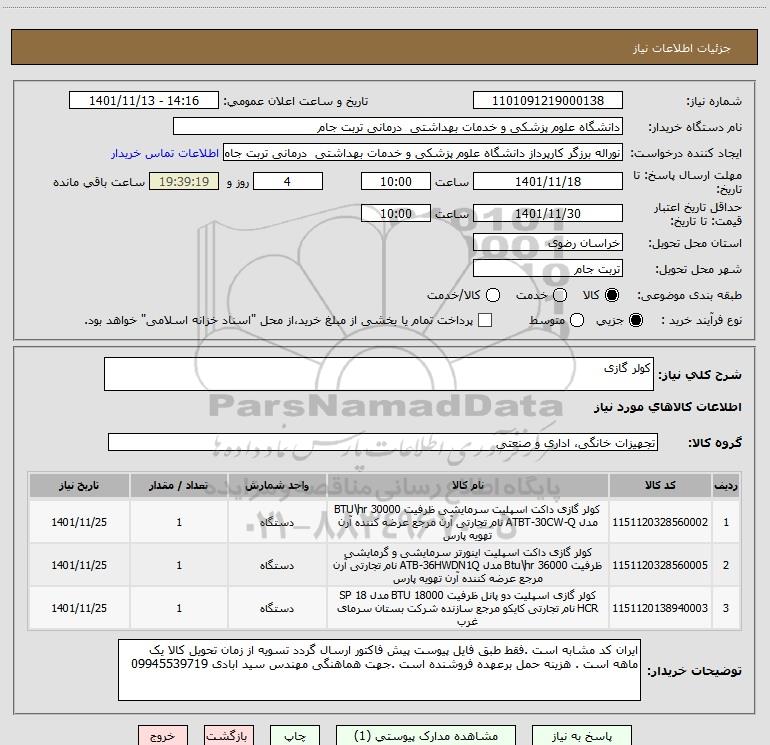
Task: Click product code 1151120328560002
Action: pos(660,522)
